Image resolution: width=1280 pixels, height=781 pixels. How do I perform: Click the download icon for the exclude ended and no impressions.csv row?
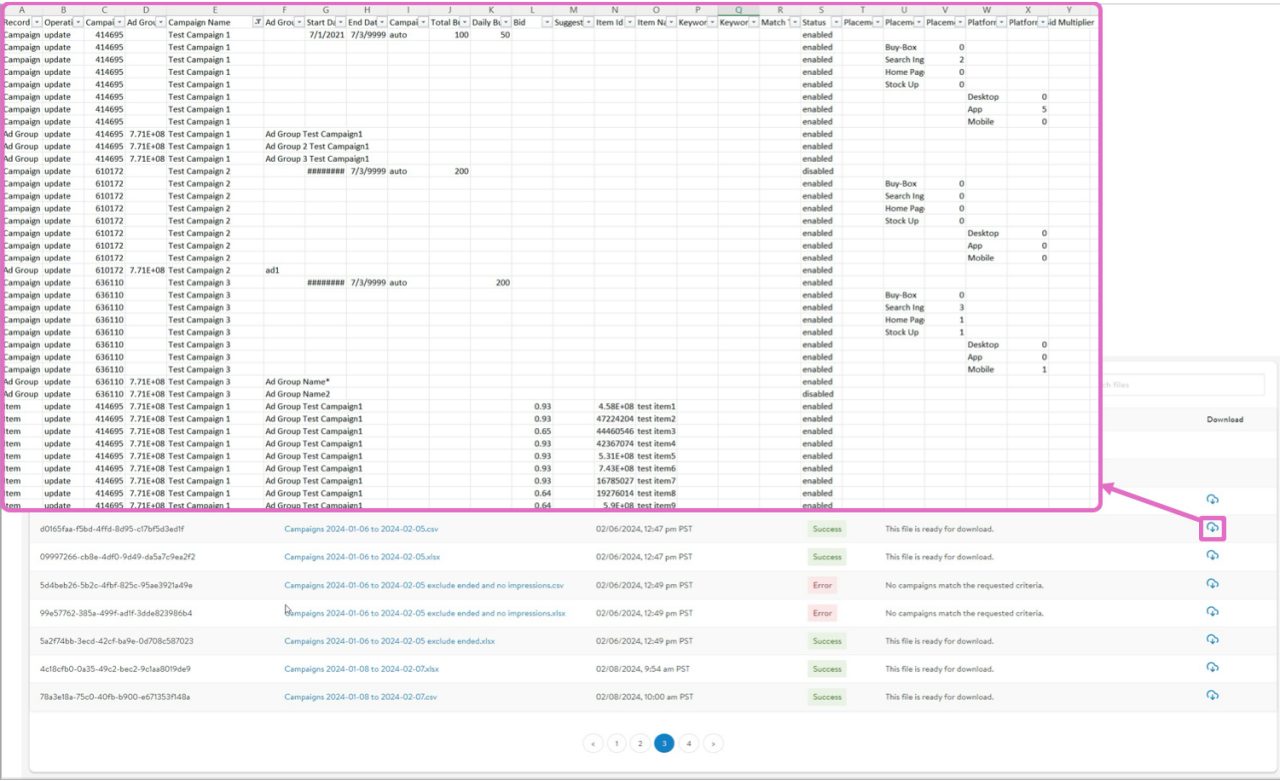1212,585
